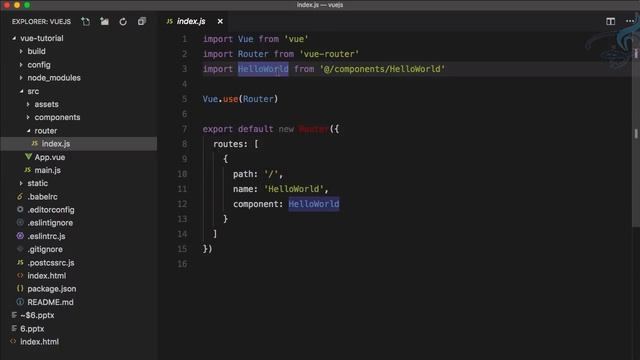Switch to the index.js tab
Image resolution: width=640 pixels, height=360 pixels.
(191, 21)
